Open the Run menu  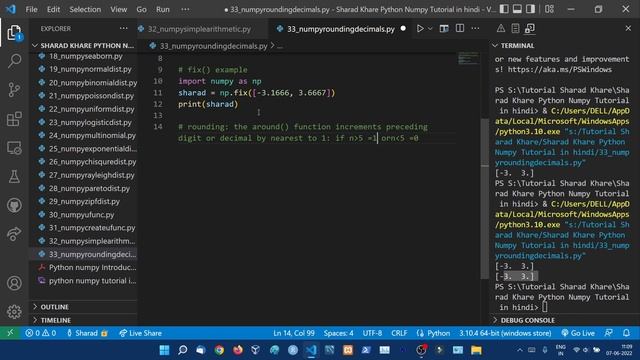(162, 9)
